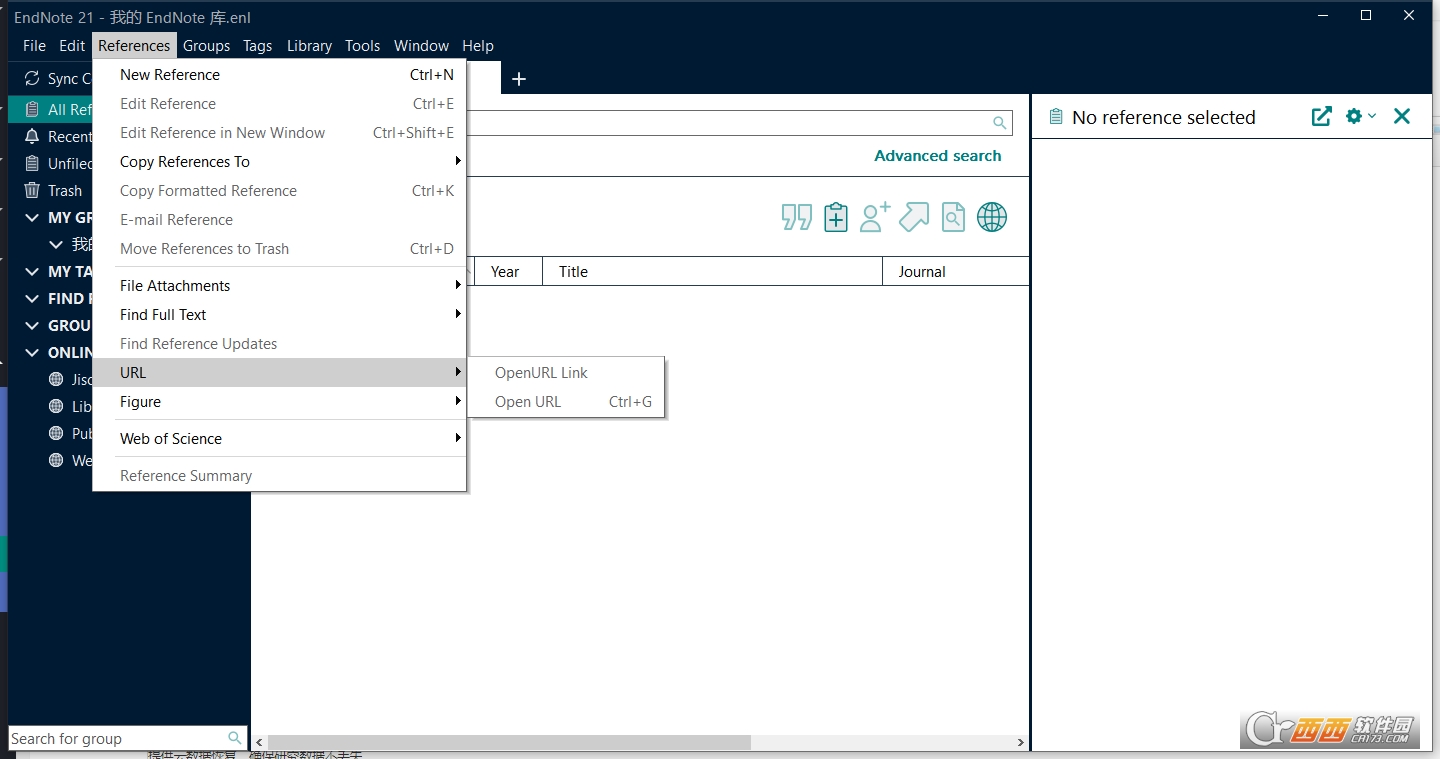The height and width of the screenshot is (759, 1440).
Task: Click the Trash bin icon
Action: point(32,191)
